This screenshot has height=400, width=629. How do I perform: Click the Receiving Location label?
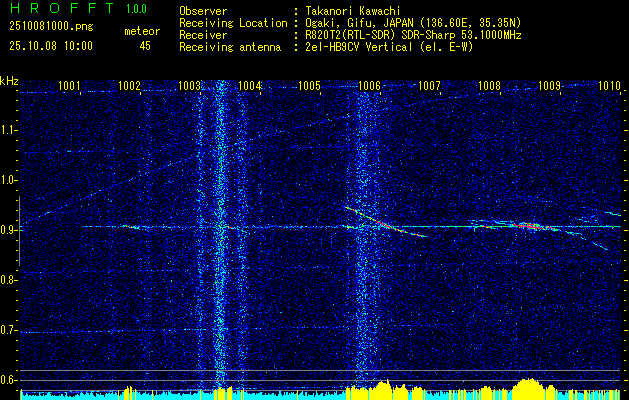pyautogui.click(x=233, y=23)
